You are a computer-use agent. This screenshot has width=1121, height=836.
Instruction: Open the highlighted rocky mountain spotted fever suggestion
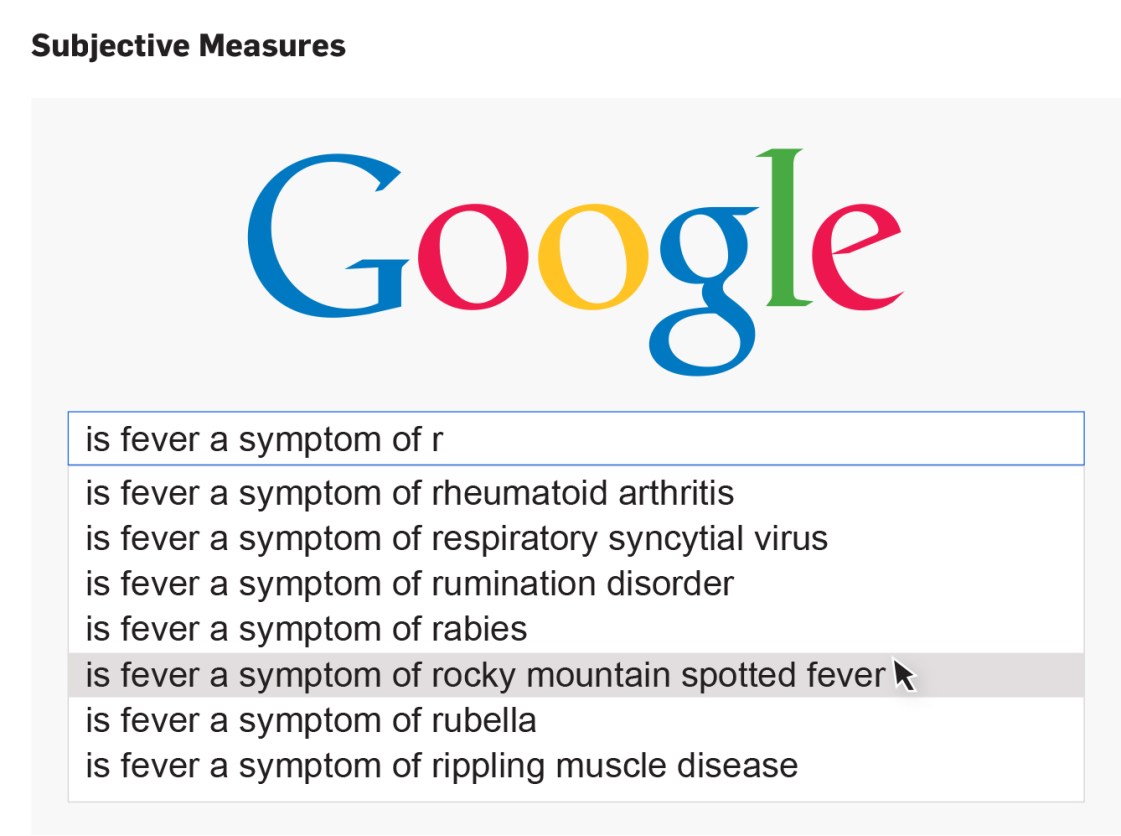pyautogui.click(x=485, y=675)
